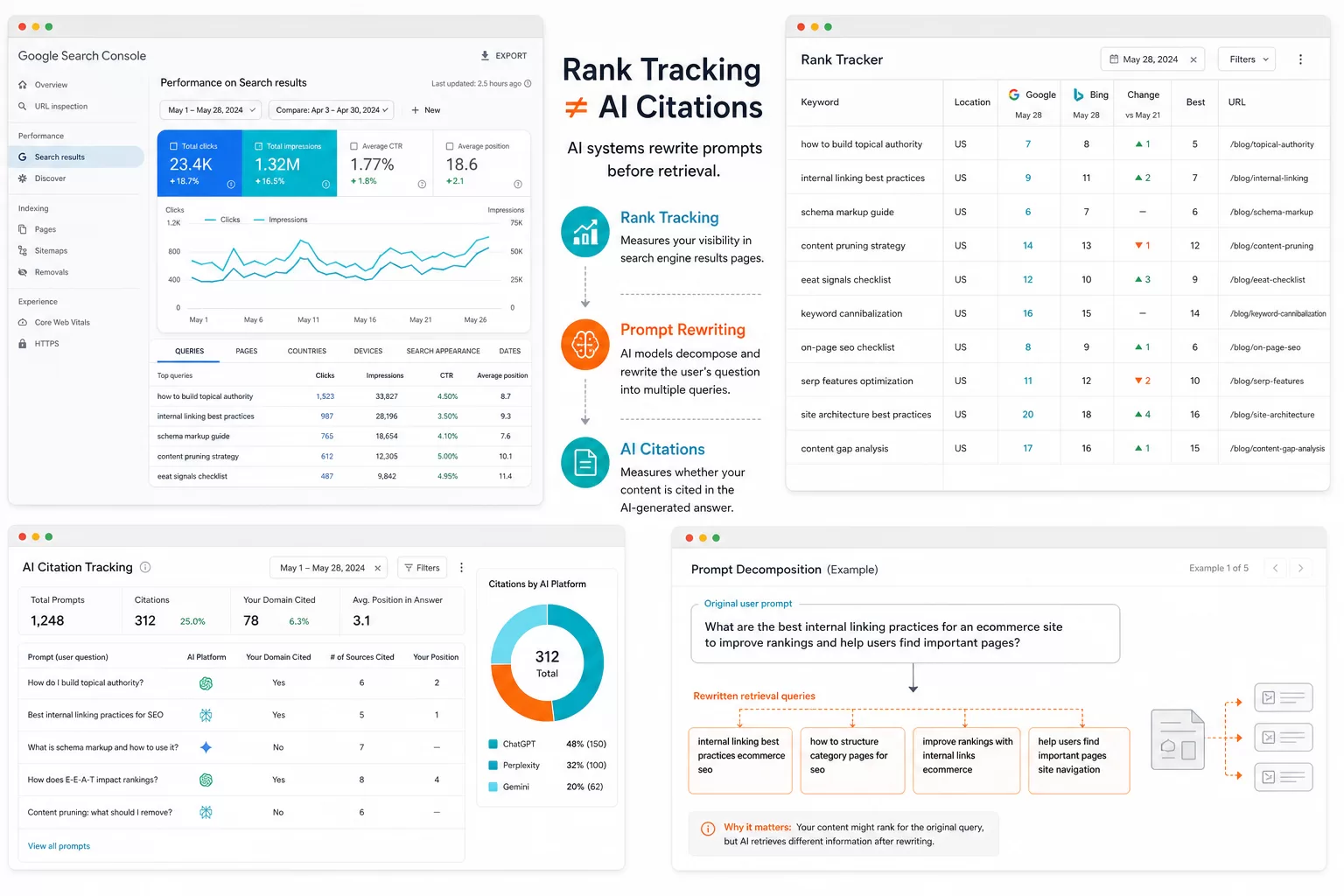Open Pages under Indexing
This screenshot has width=1344, height=896.
(x=45, y=229)
